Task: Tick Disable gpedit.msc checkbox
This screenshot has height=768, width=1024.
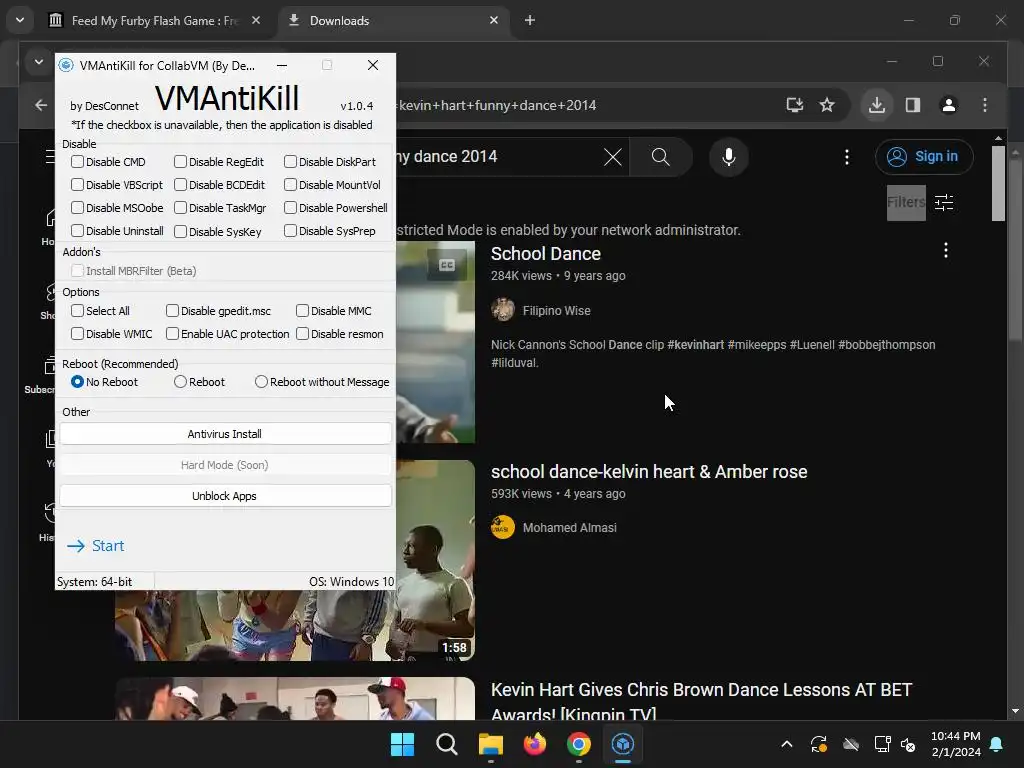Action: [x=172, y=311]
